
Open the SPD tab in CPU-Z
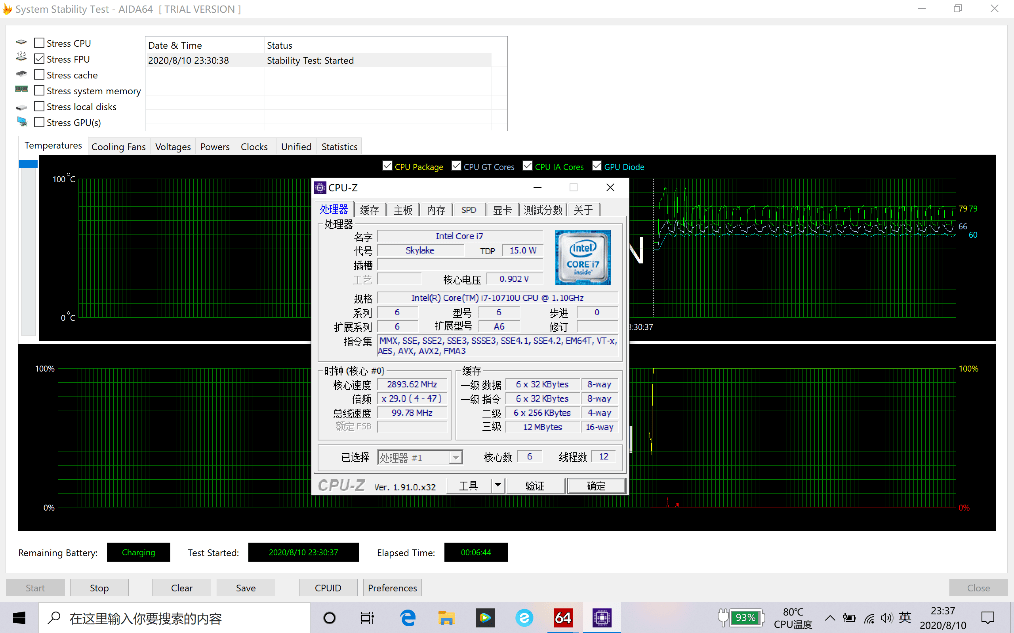[x=468, y=210]
